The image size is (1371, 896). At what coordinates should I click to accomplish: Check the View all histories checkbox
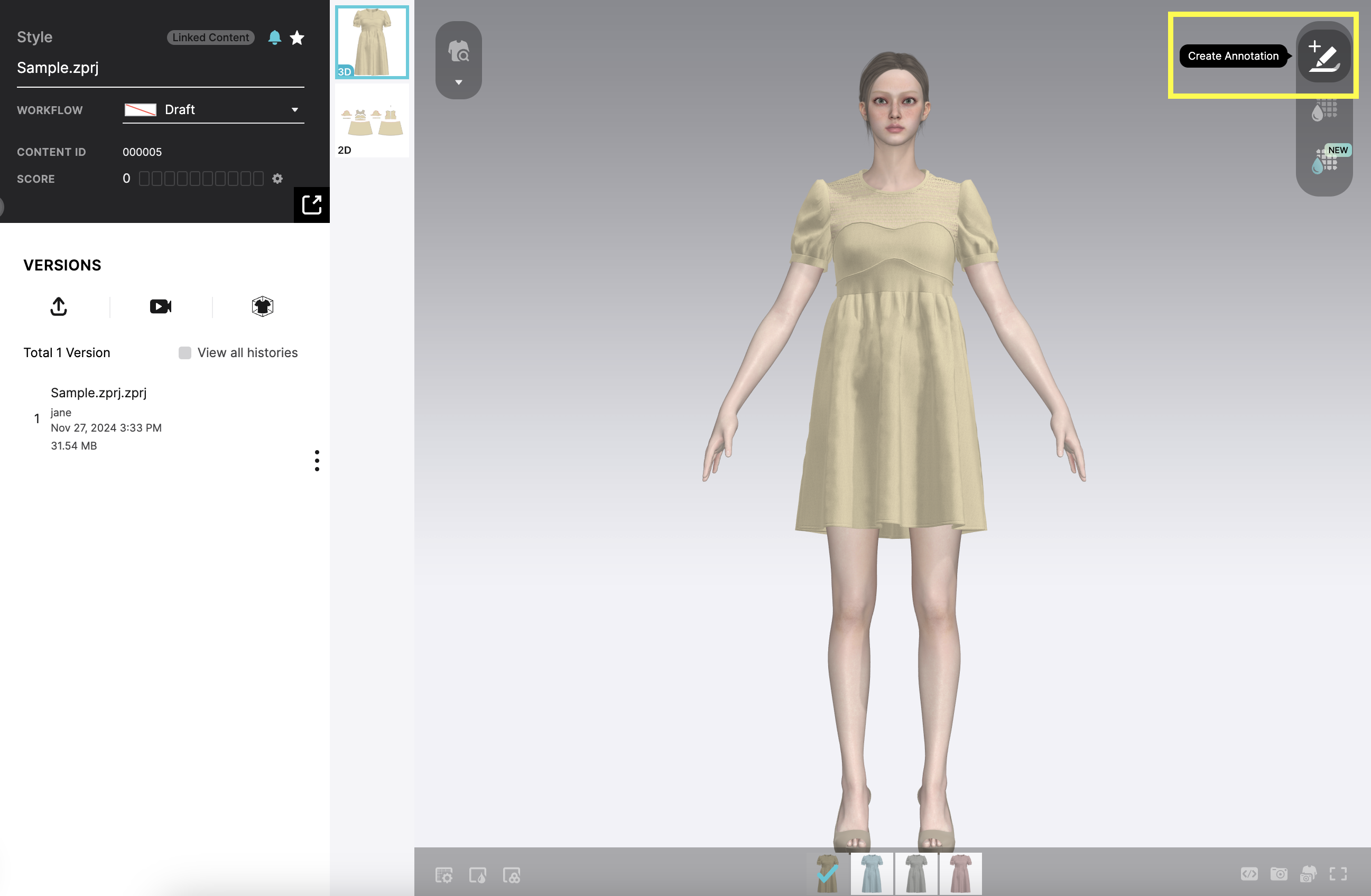185,352
